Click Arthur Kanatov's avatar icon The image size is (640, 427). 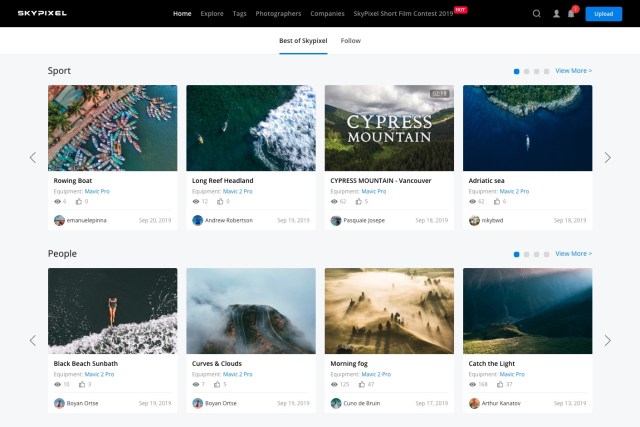coord(474,403)
